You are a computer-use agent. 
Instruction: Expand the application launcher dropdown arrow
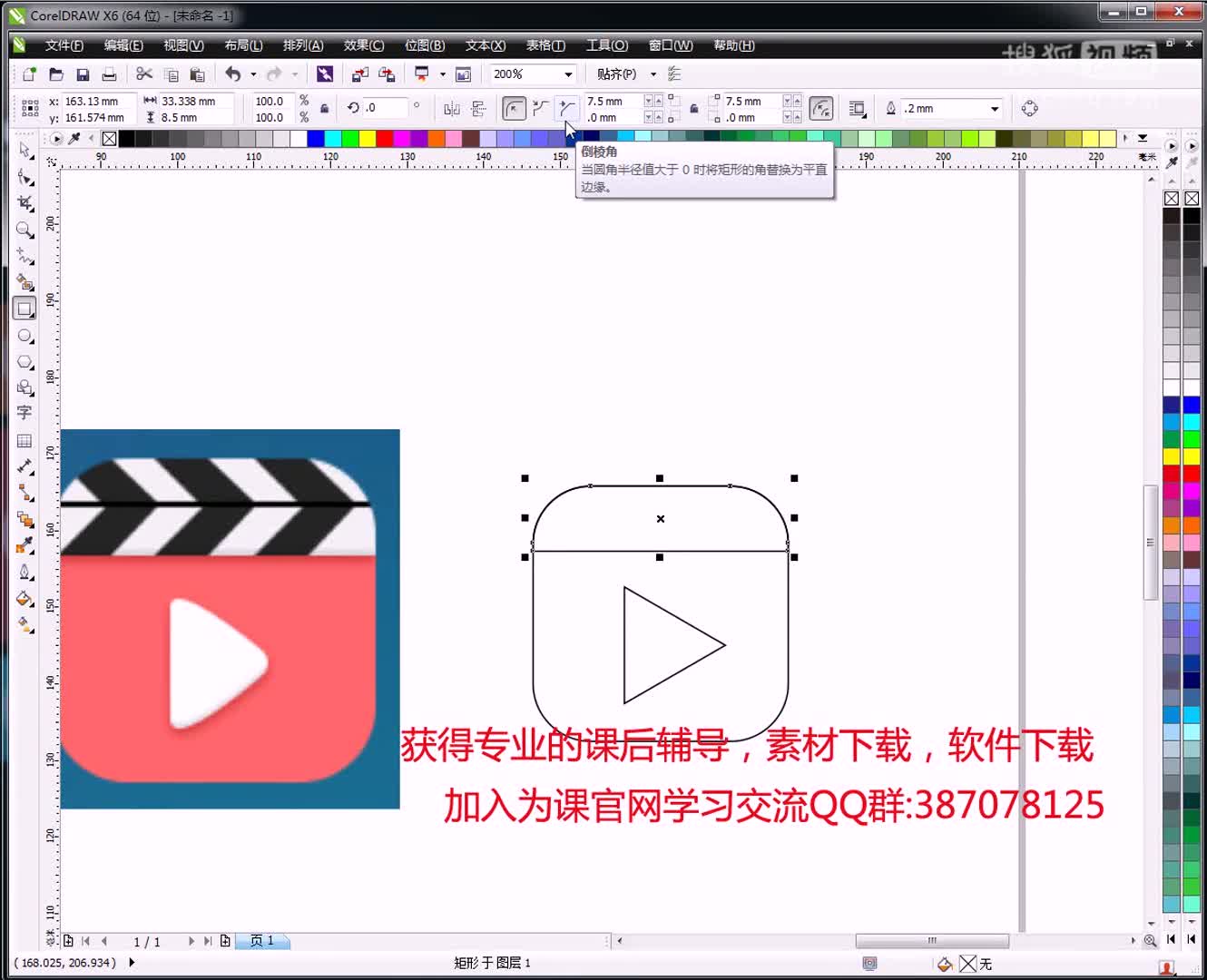tap(443, 74)
